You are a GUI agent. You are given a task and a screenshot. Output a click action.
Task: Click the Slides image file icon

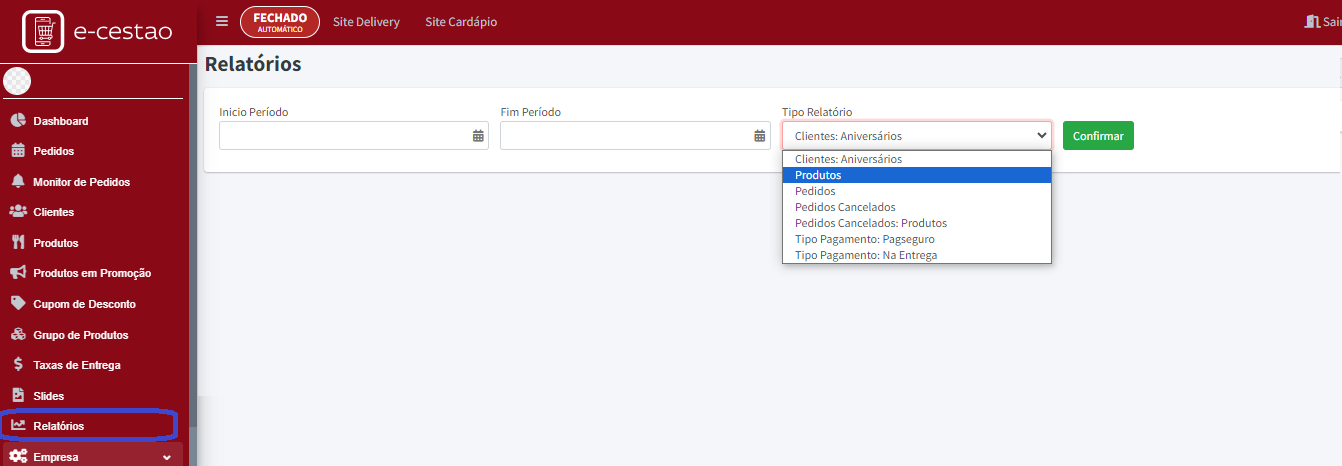coord(17,396)
